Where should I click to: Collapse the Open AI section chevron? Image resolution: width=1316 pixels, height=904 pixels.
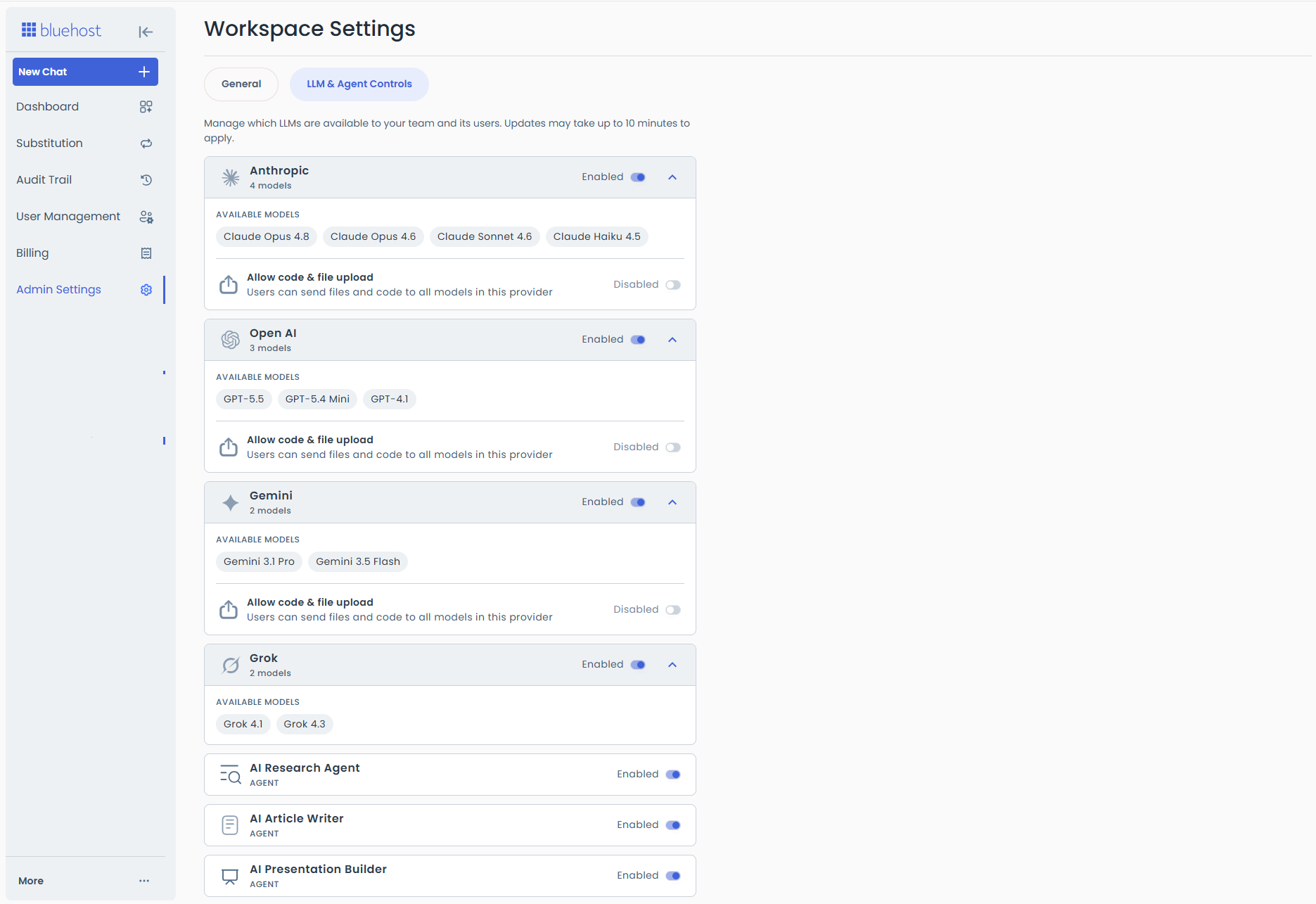coord(672,340)
